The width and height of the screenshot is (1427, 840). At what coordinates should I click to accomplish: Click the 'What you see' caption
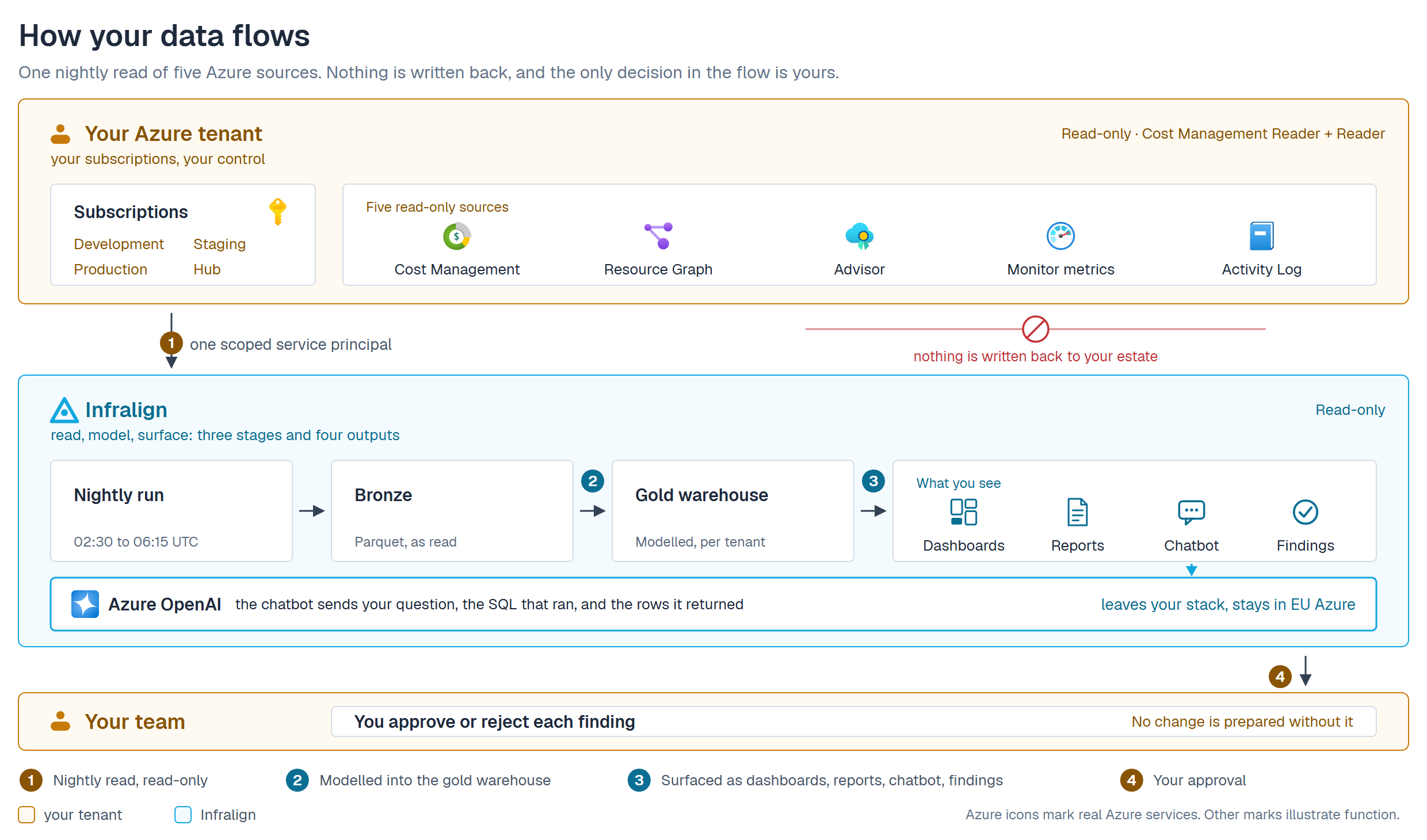pos(959,483)
